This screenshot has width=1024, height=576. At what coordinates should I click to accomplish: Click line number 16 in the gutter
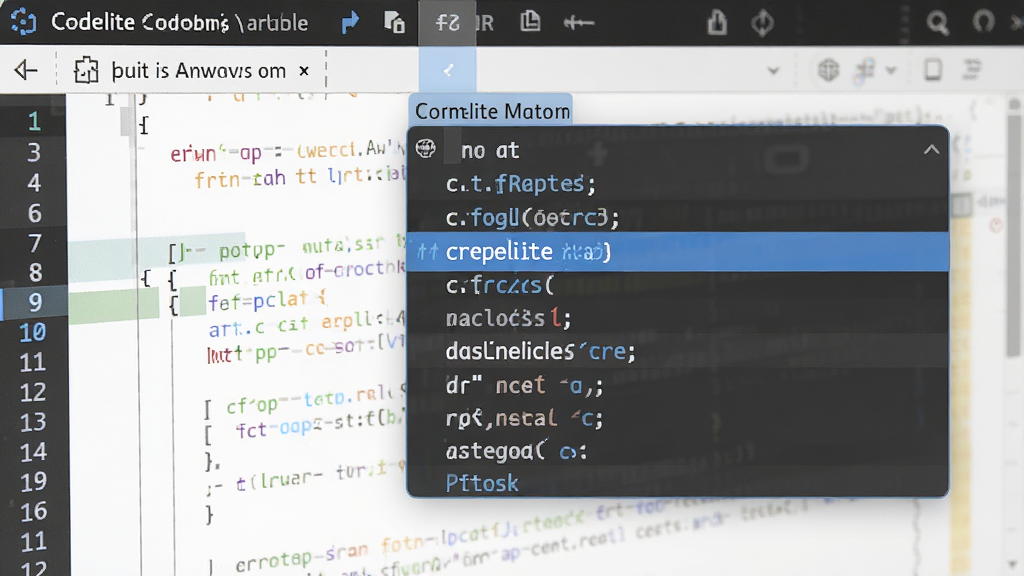[33, 511]
